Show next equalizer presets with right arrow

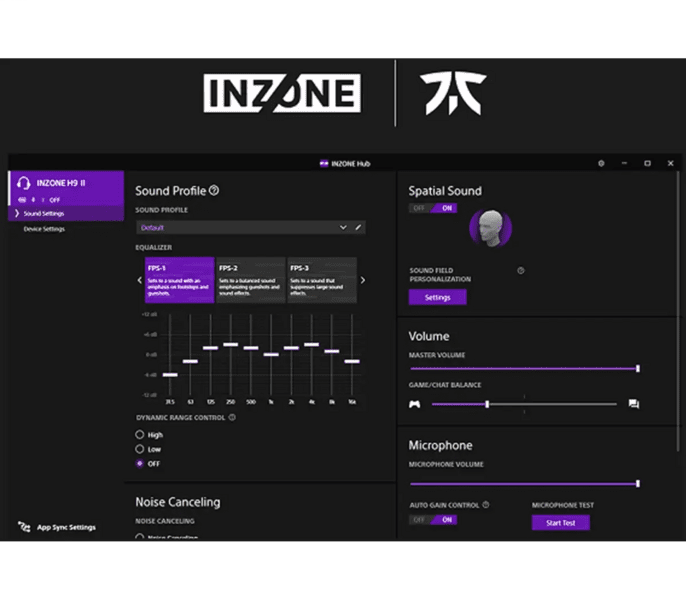362,280
